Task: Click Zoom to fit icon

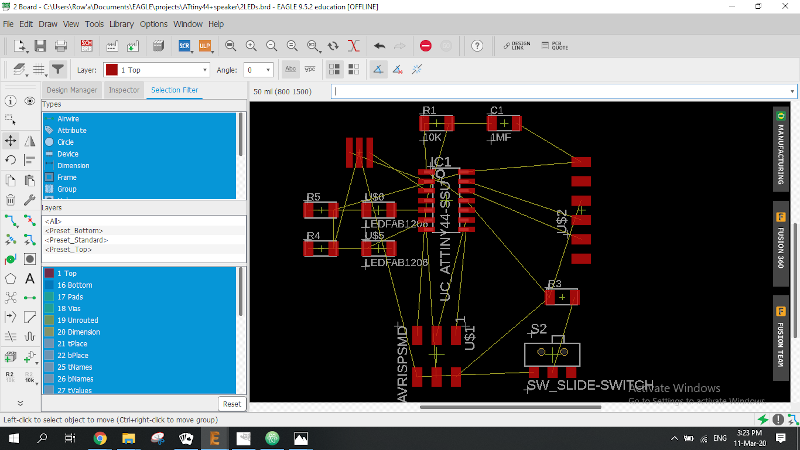Action: pyautogui.click(x=231, y=46)
